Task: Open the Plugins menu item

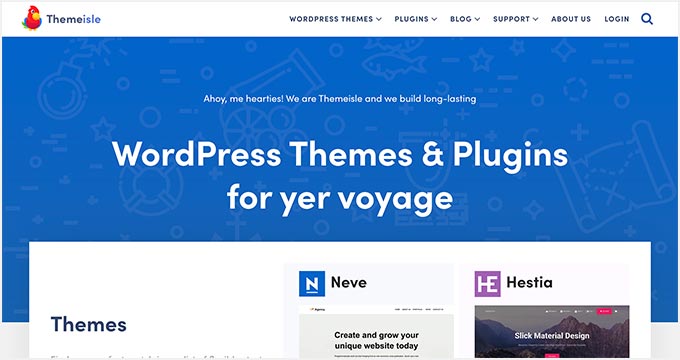Action: [x=412, y=19]
